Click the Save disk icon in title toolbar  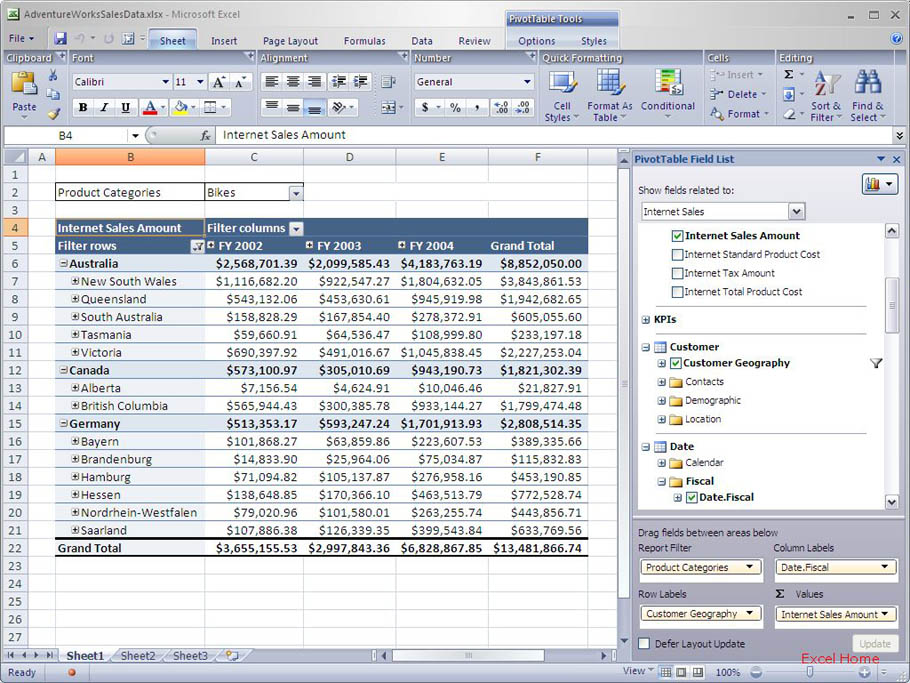click(x=60, y=38)
